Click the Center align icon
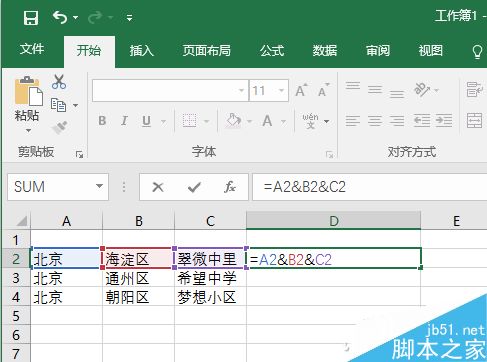 coord(375,121)
